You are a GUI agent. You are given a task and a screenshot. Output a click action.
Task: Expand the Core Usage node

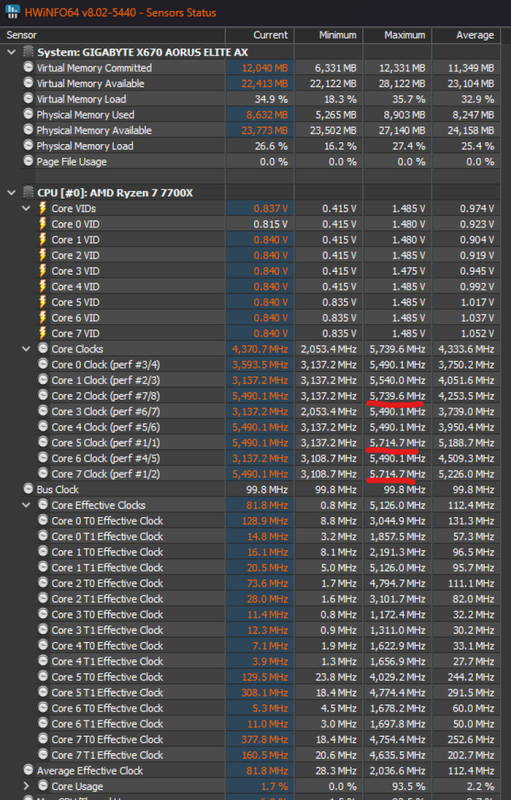click(x=27, y=786)
